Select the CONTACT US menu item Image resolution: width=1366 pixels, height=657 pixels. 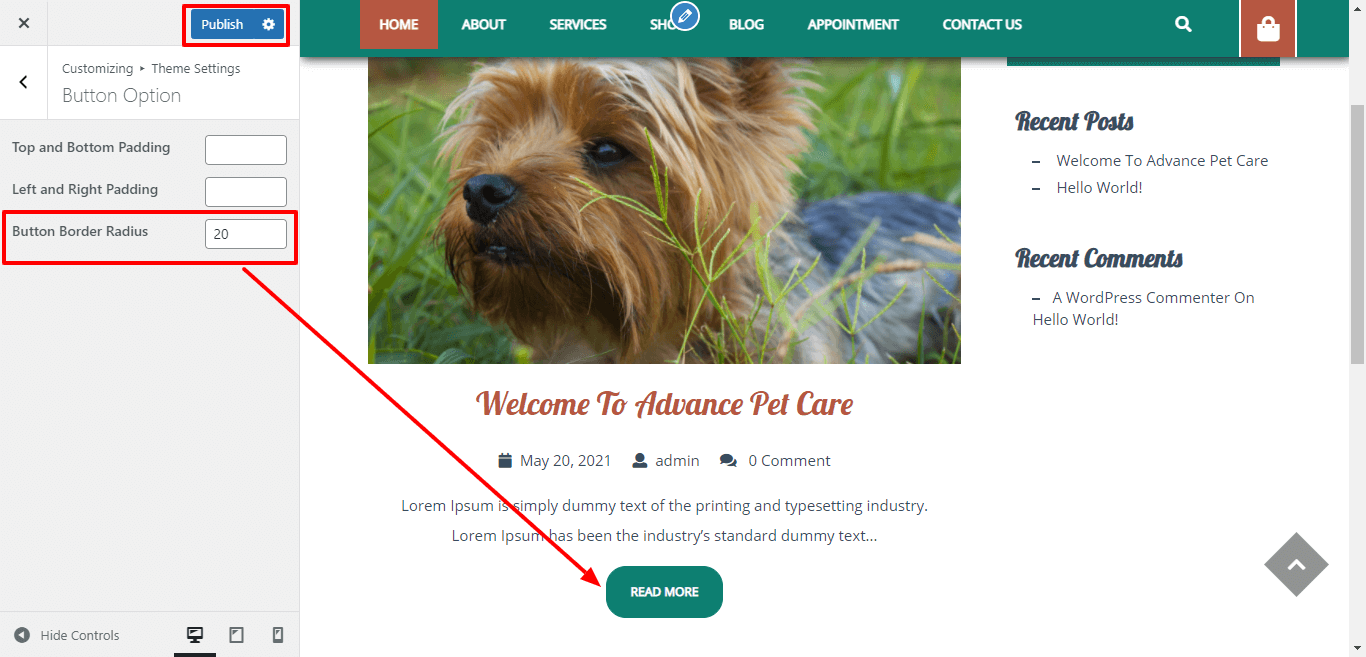[982, 24]
